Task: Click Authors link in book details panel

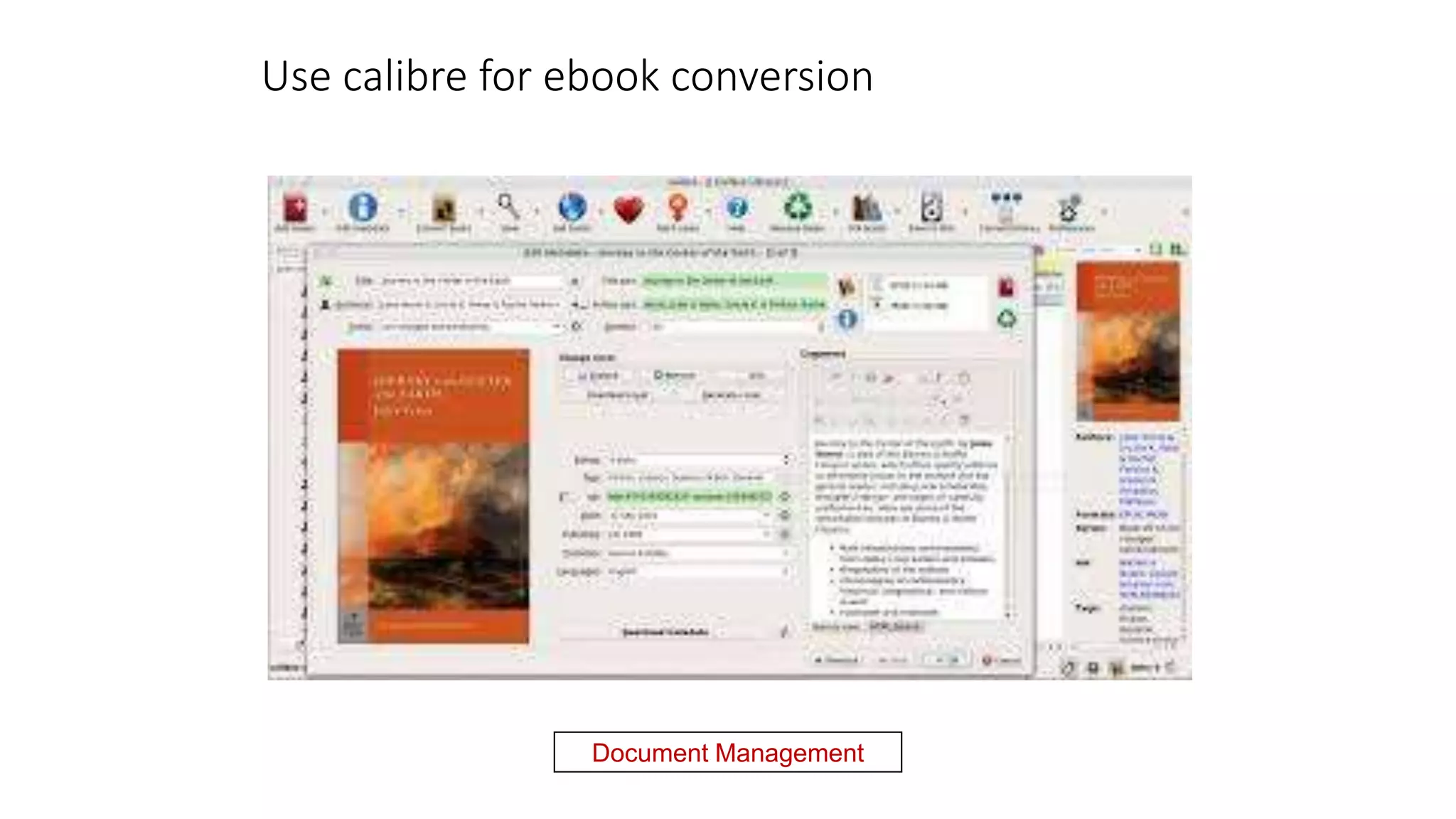Action: point(1147,469)
